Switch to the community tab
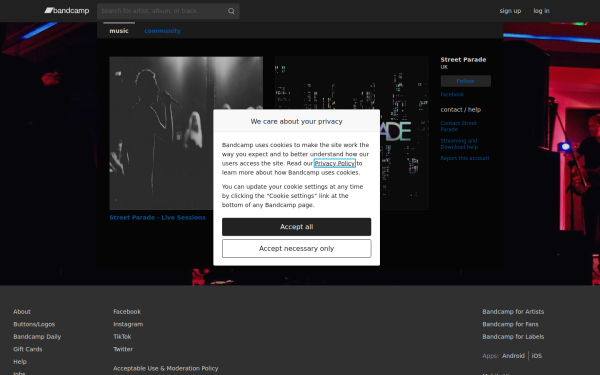Image resolution: width=600 pixels, height=375 pixels. [162, 31]
